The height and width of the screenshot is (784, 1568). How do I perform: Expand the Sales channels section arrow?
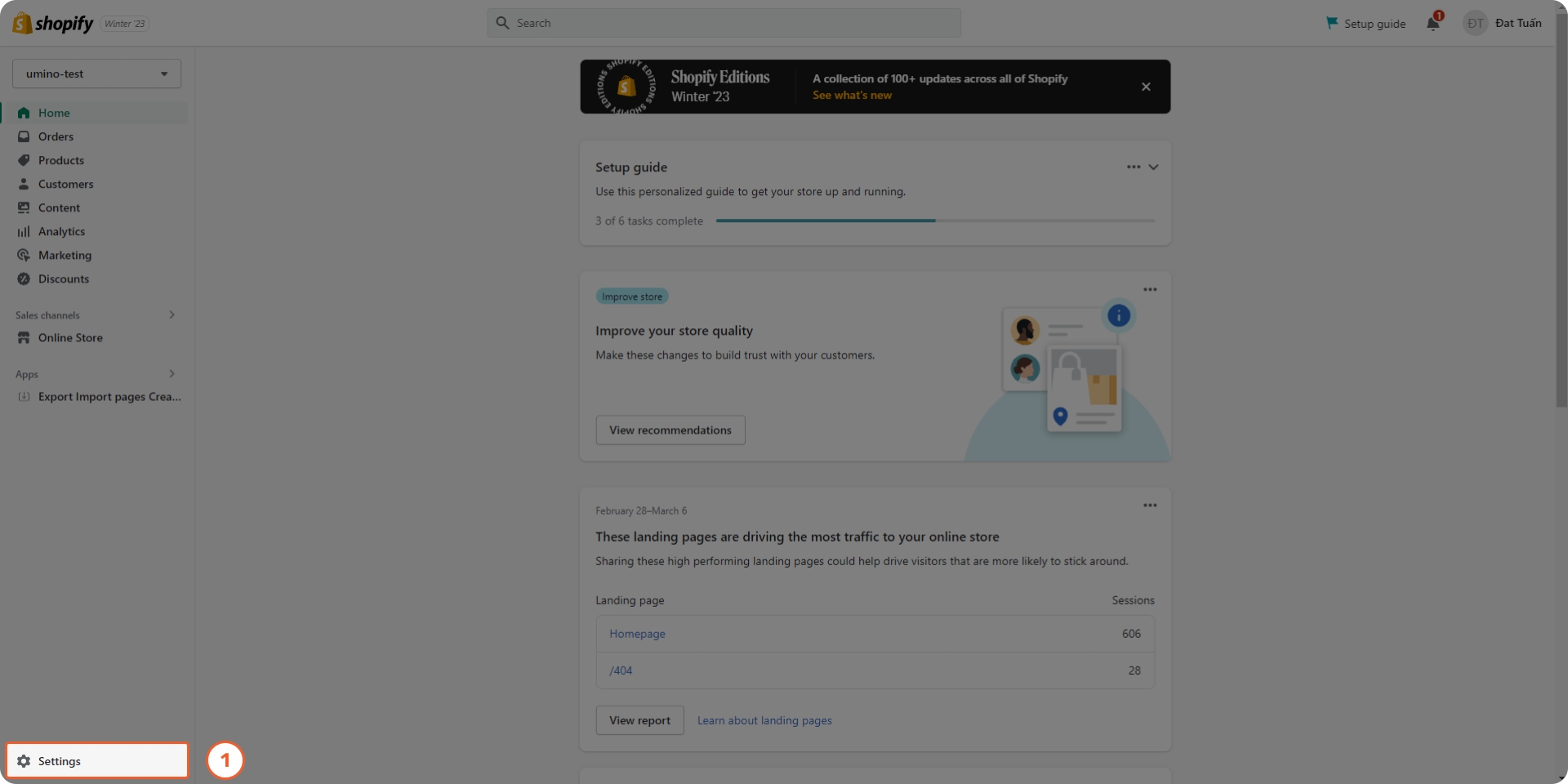[171, 315]
